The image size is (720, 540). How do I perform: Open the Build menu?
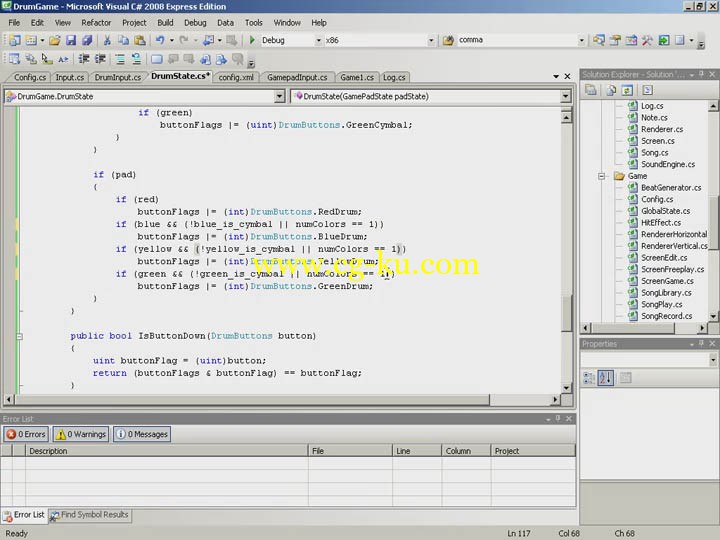pos(165,22)
